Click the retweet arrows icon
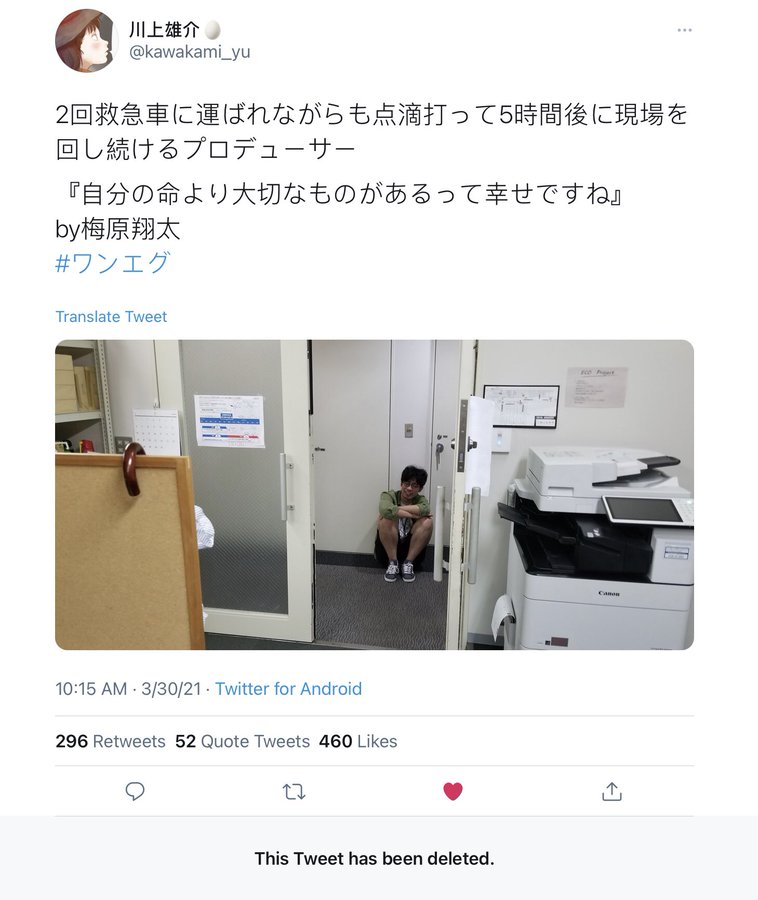Viewport: 758px width, 900px height. click(294, 792)
